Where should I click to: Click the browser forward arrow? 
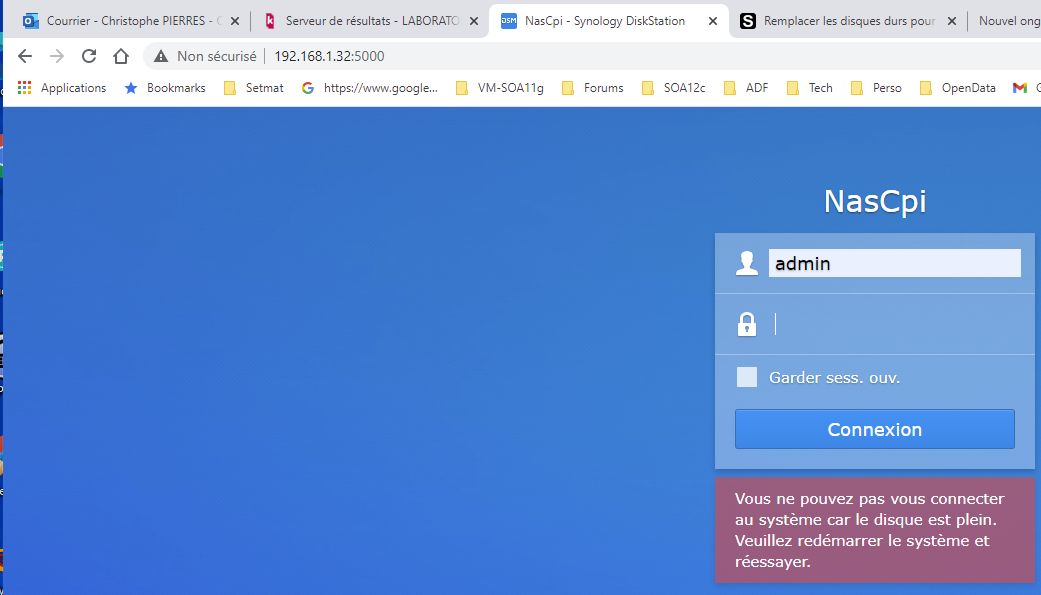coord(57,56)
